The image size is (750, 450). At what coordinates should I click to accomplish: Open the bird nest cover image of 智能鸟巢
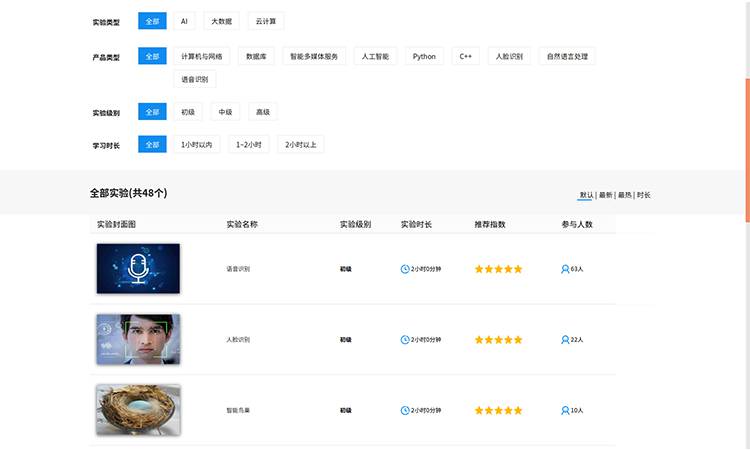[x=138, y=410]
